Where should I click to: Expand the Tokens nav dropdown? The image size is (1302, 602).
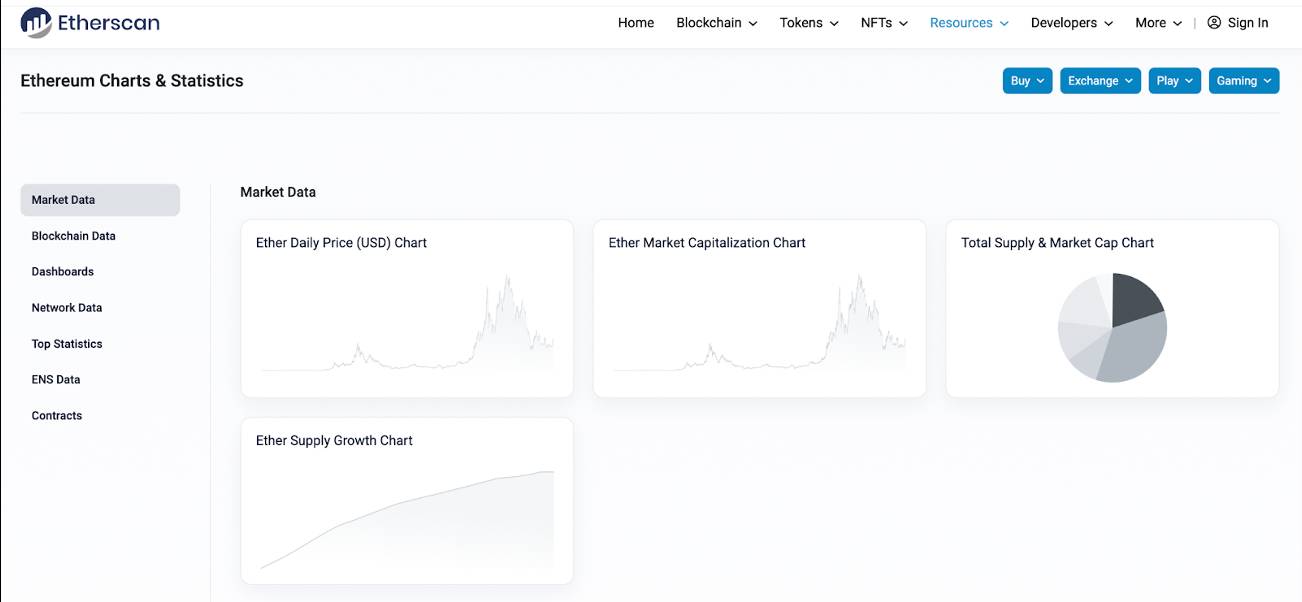point(809,22)
